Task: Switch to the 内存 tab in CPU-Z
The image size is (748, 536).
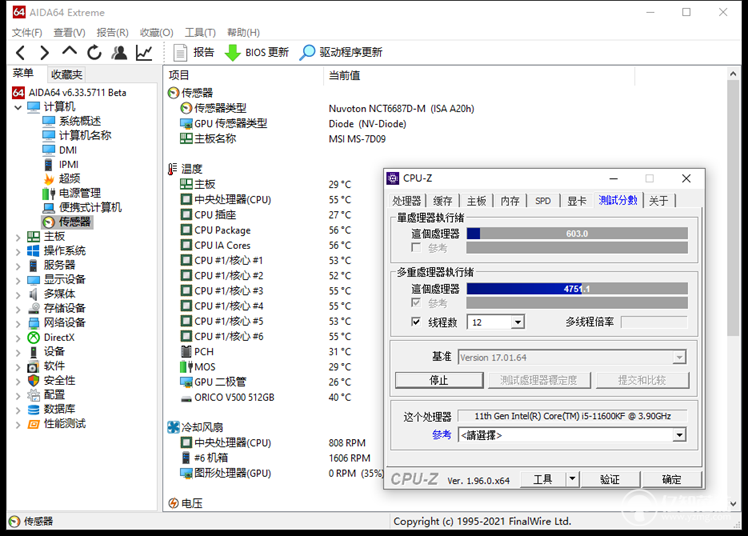Action: point(510,201)
